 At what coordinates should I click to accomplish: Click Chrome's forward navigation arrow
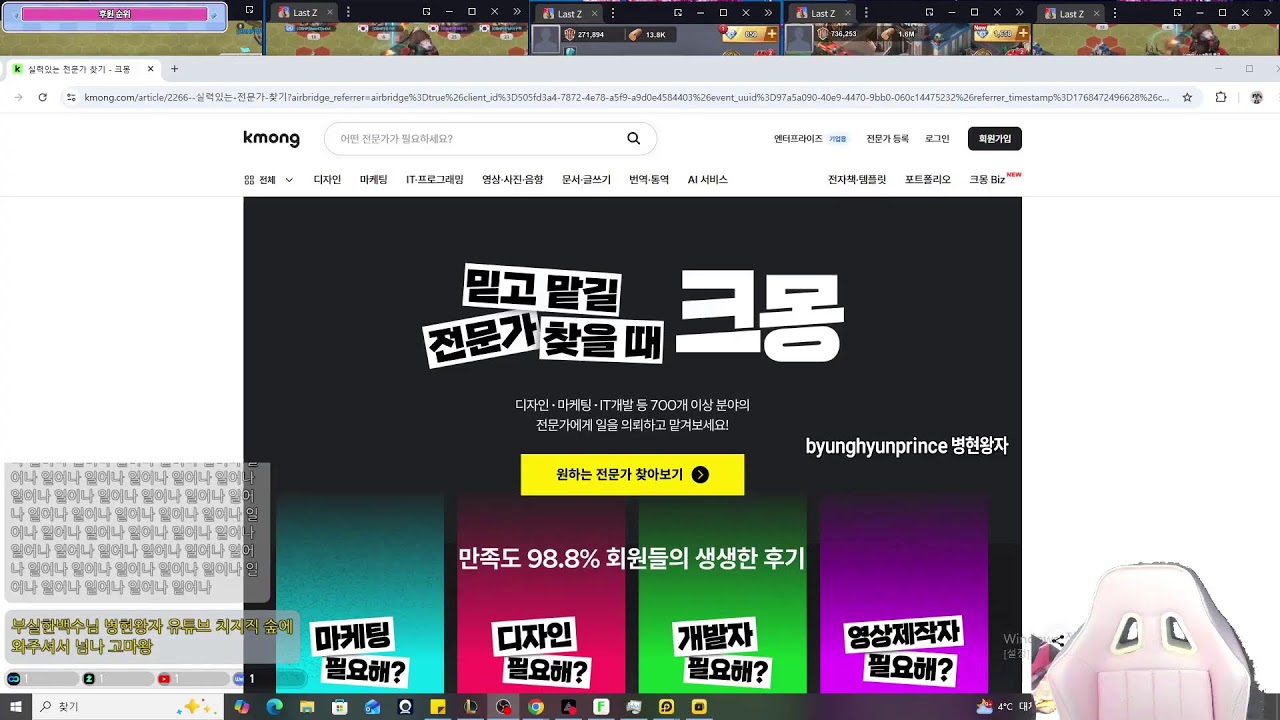[x=18, y=97]
